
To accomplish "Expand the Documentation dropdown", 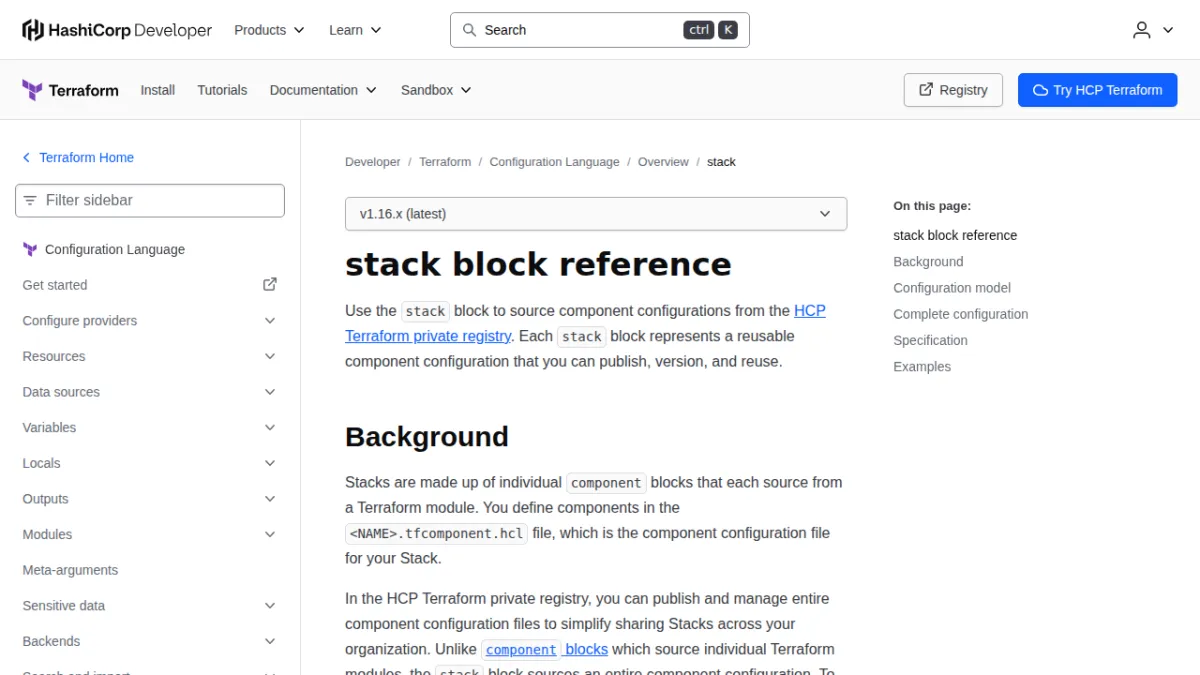I will 323,90.
